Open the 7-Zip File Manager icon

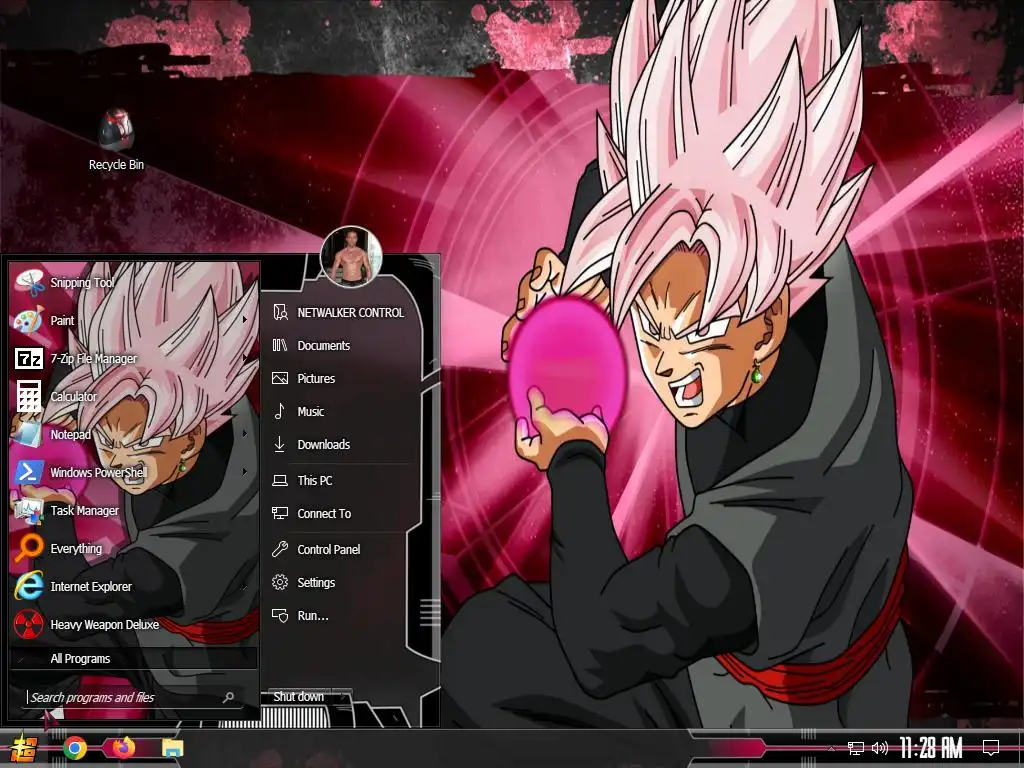29,359
